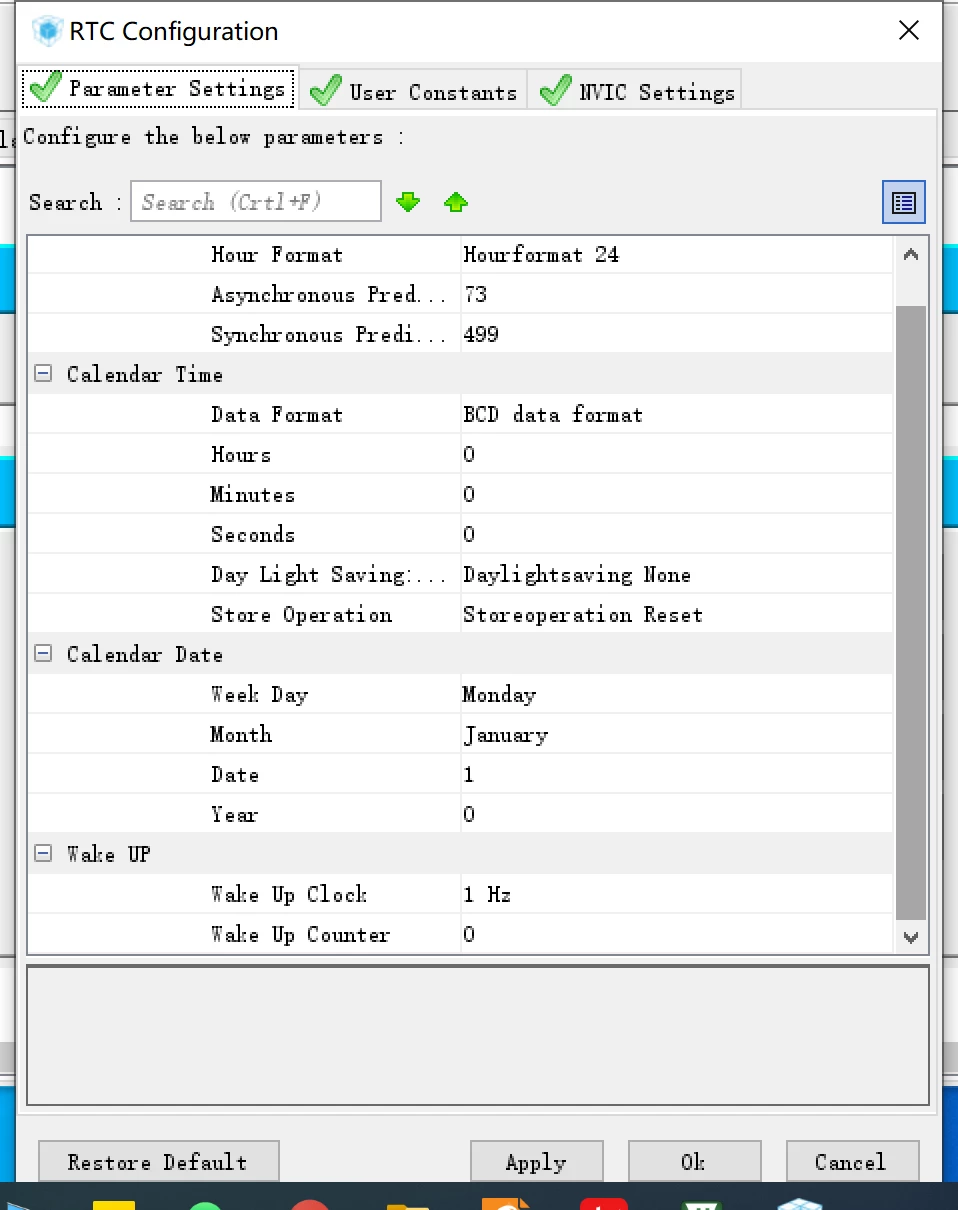Click the RTC Configuration cube title icon
The width and height of the screenshot is (958, 1210).
(x=47, y=31)
